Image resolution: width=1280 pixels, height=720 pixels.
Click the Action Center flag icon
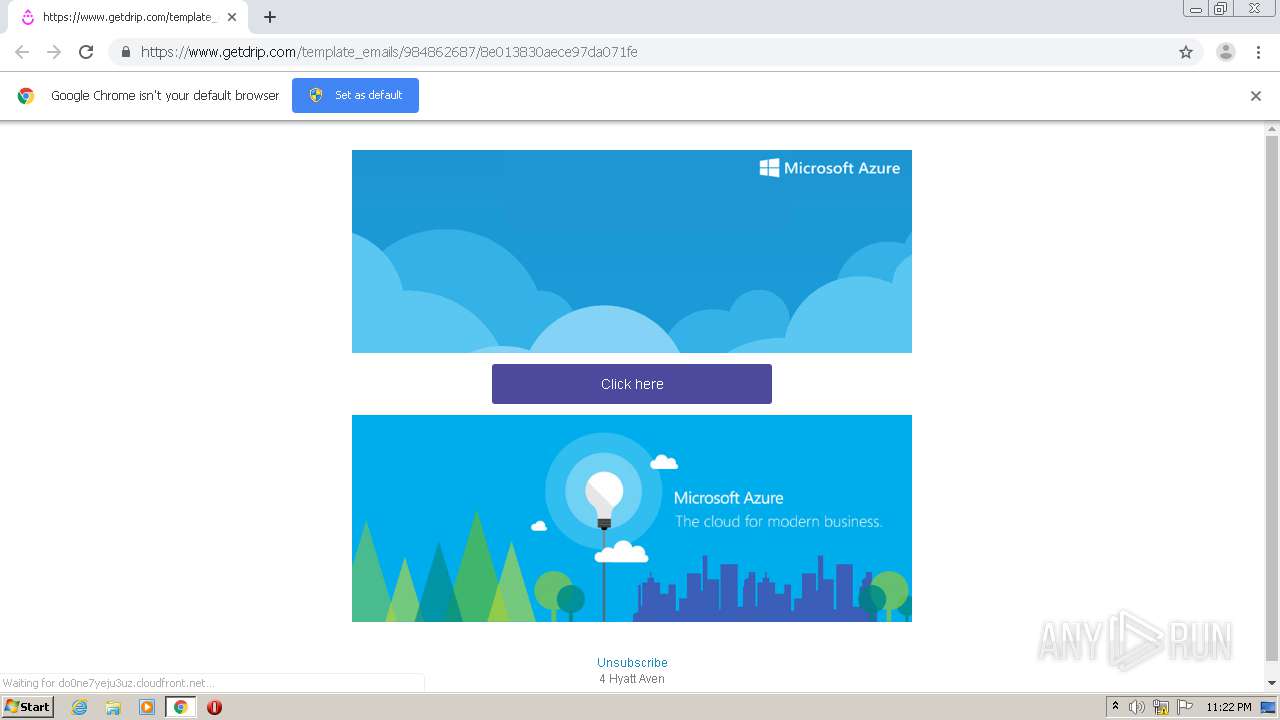[x=1184, y=707]
